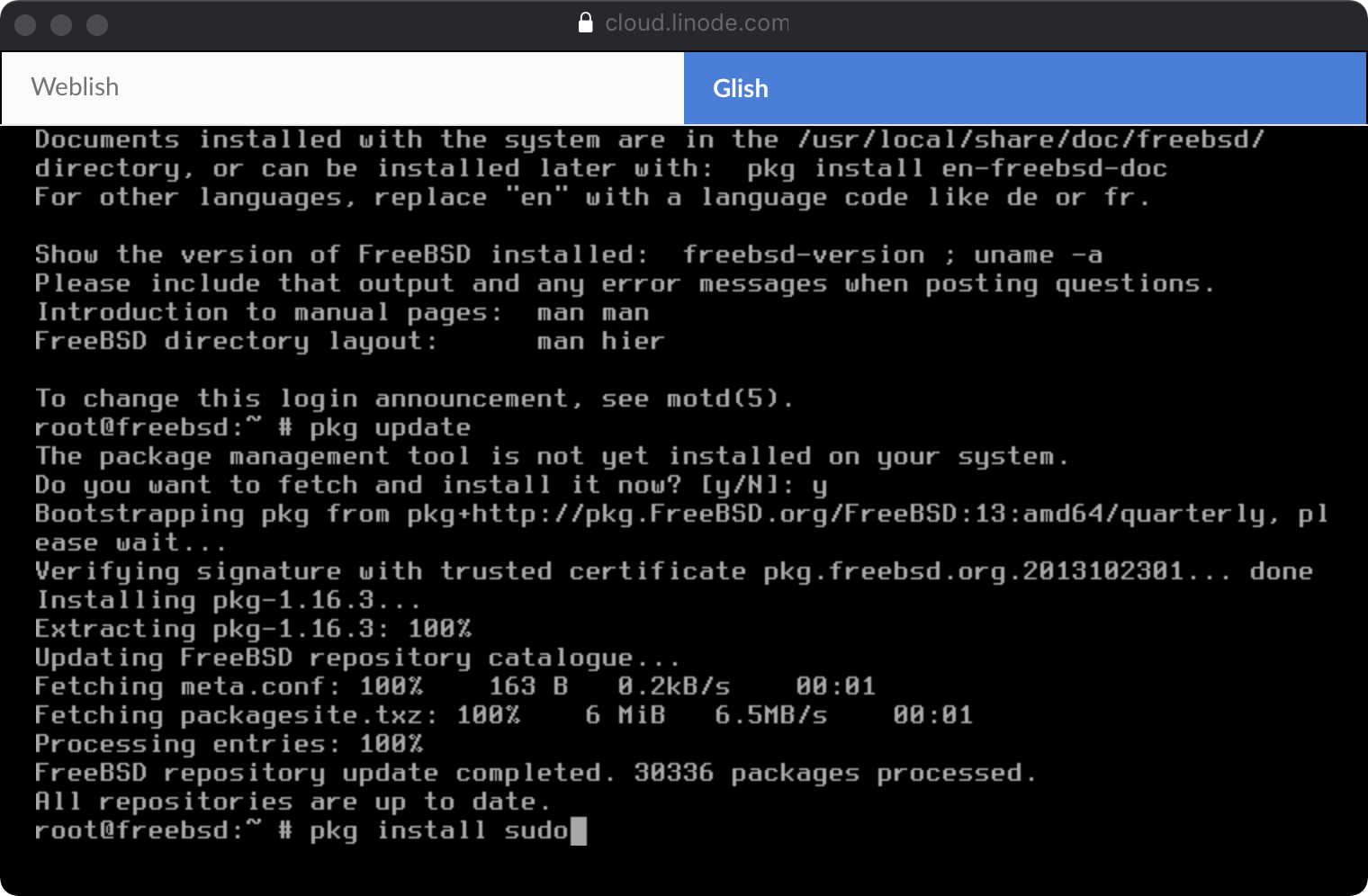Click the '30336 packages processed' text

point(834,773)
